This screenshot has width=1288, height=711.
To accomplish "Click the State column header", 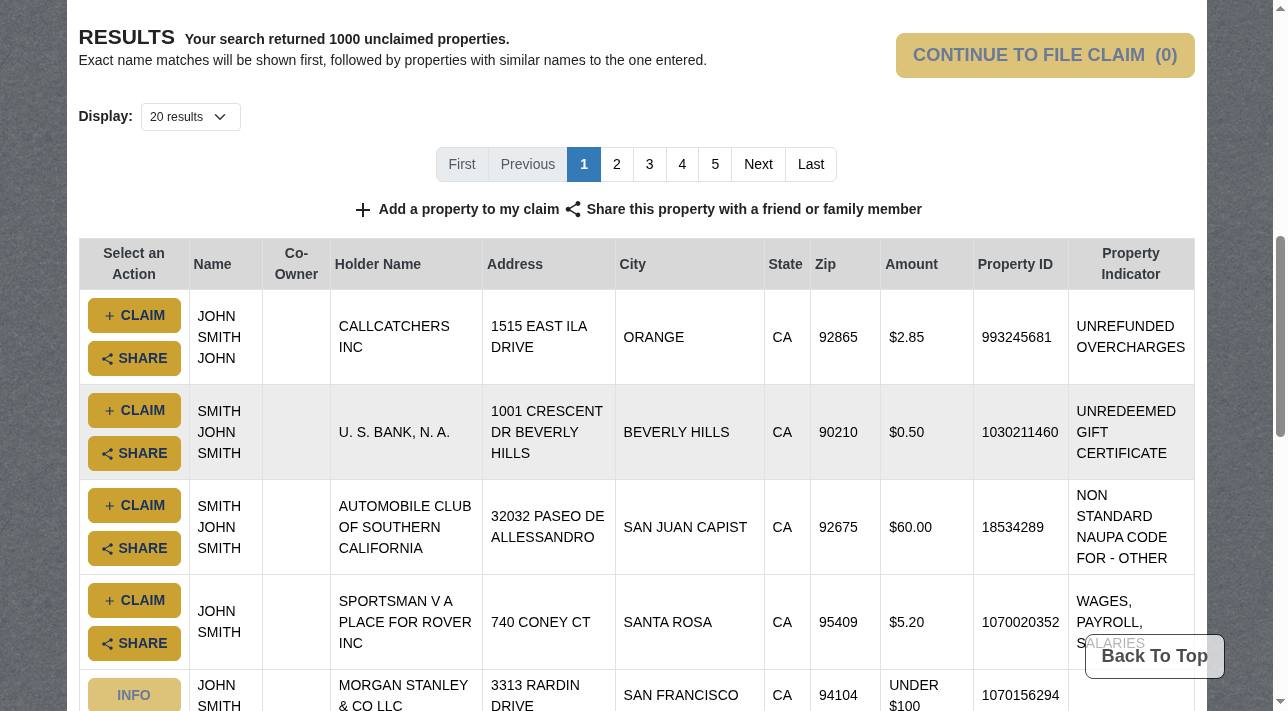I will 786,264.
